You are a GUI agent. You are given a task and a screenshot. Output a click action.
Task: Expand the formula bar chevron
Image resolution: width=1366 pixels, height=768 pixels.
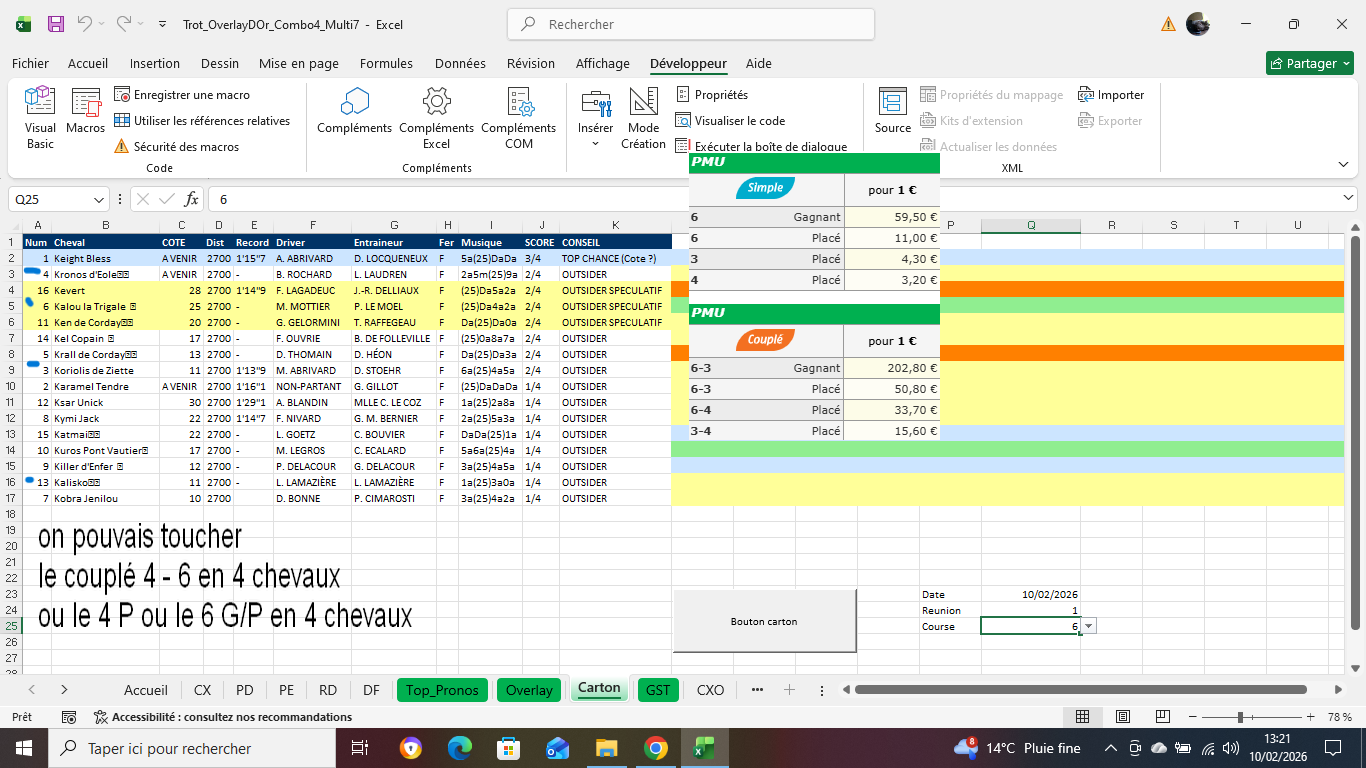pos(1346,199)
